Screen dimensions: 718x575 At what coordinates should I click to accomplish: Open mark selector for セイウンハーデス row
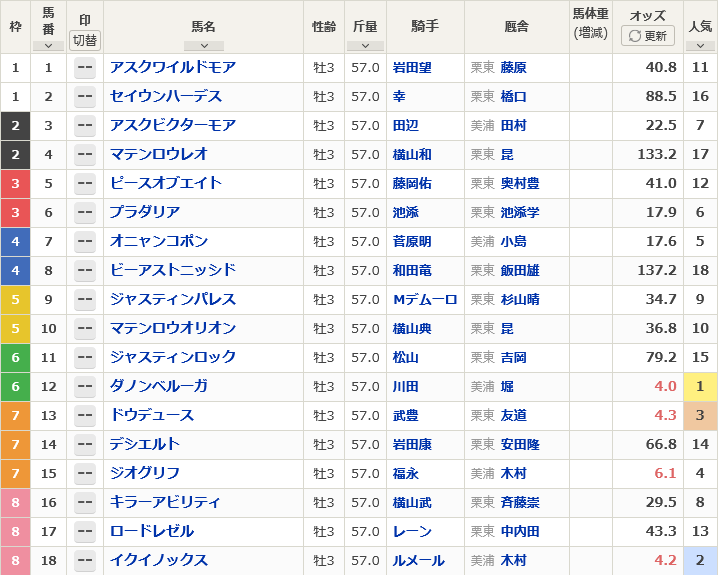85,97
